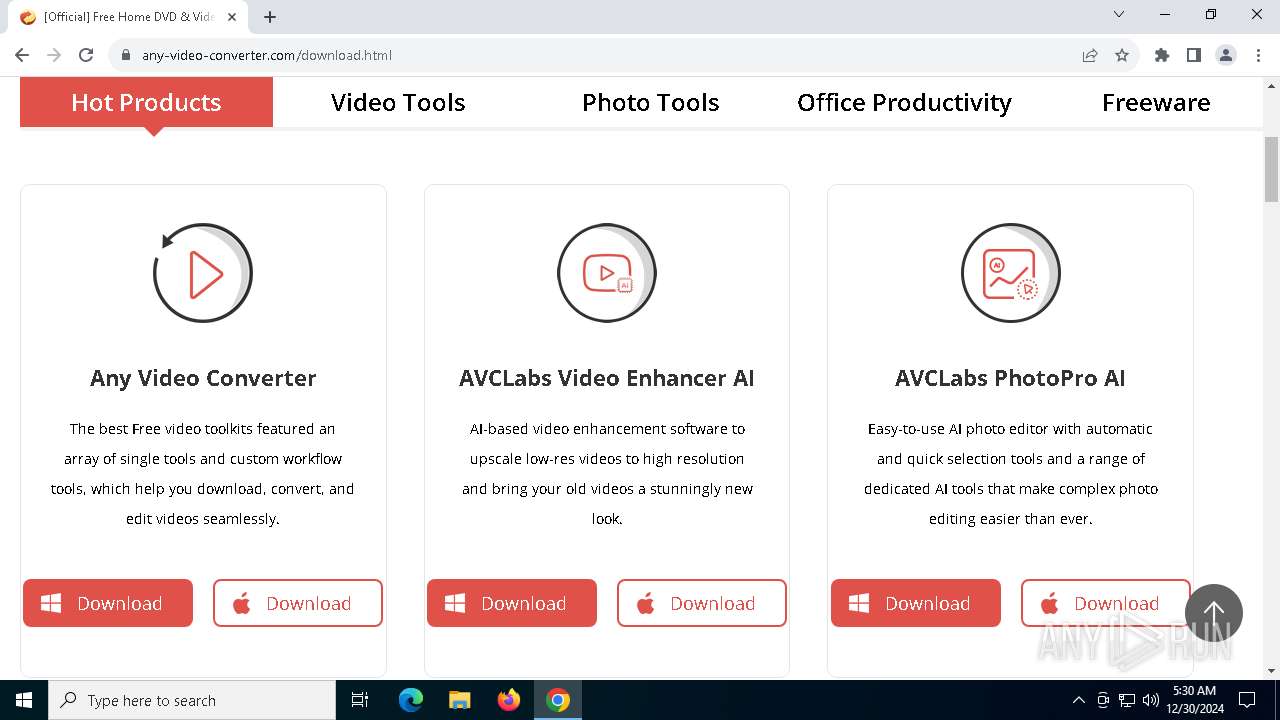Switch to the Video Tools tab
The height and width of the screenshot is (720, 1280).
pyautogui.click(x=398, y=102)
